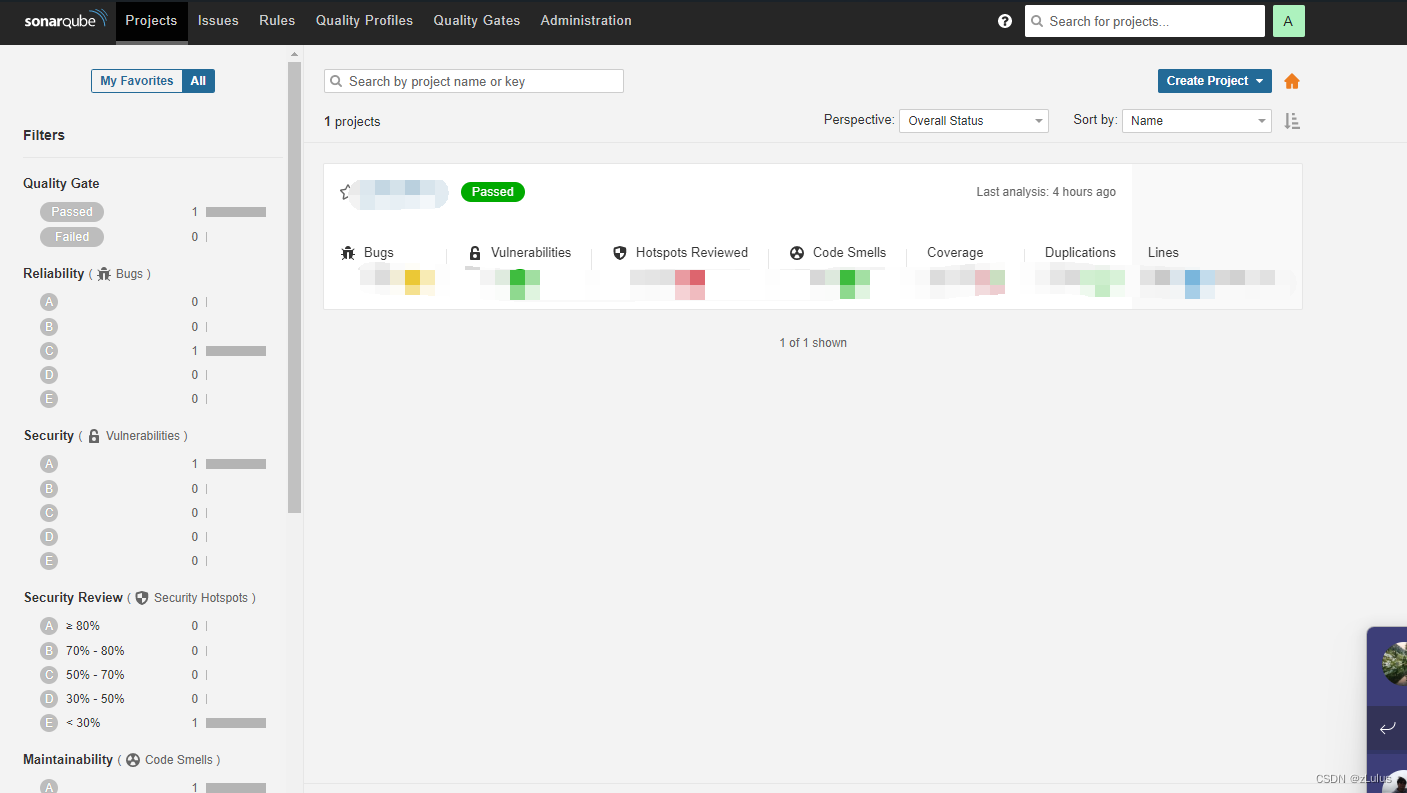Filter Security Review by 70% - 80%
The height and width of the screenshot is (793, 1407).
point(83,651)
